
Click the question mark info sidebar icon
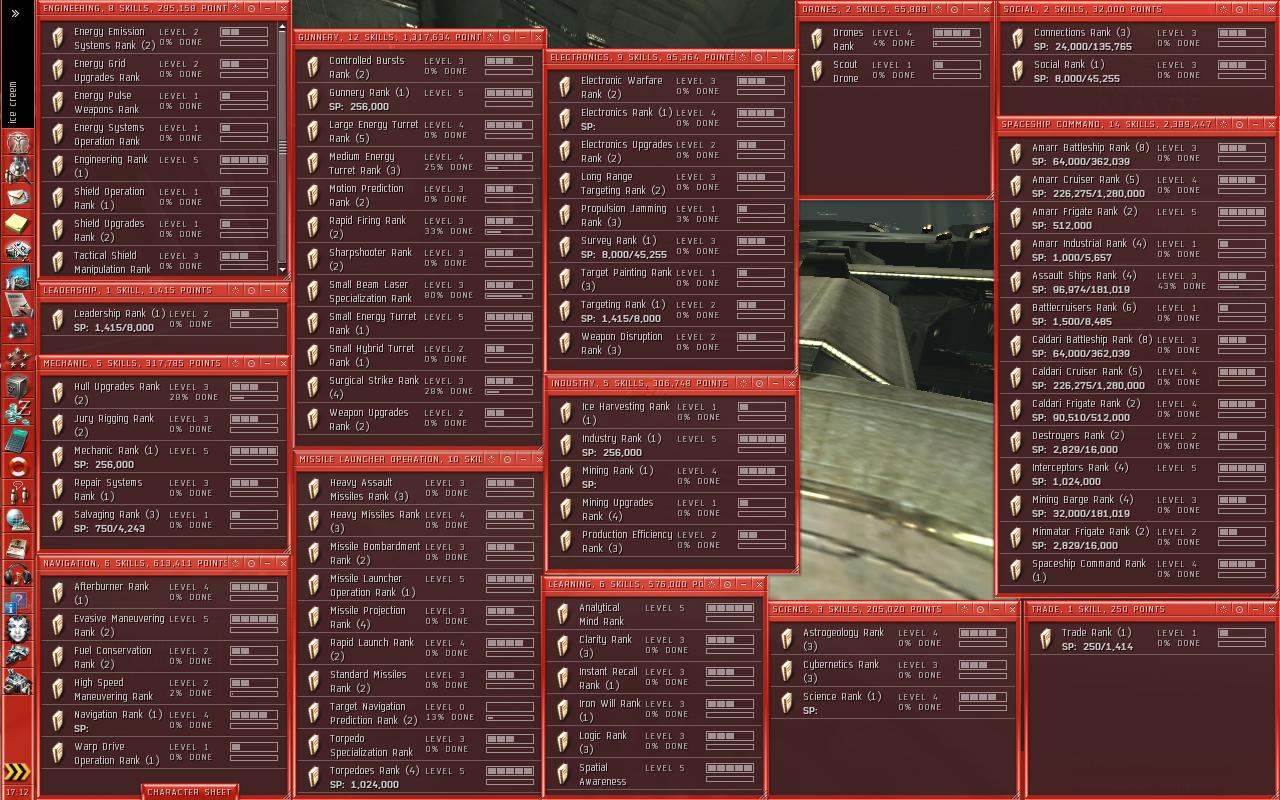(17, 601)
